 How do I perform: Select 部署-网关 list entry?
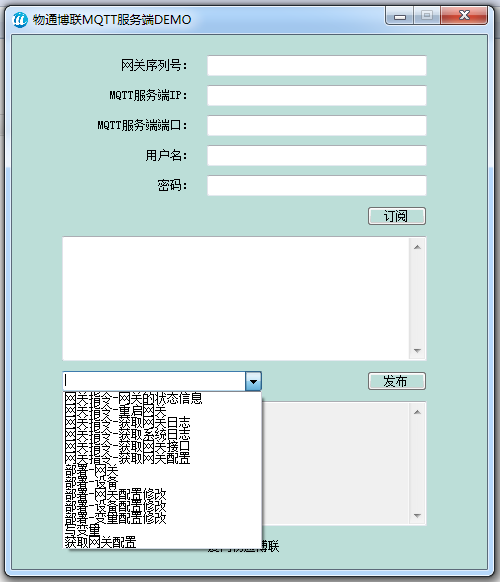pos(162,471)
